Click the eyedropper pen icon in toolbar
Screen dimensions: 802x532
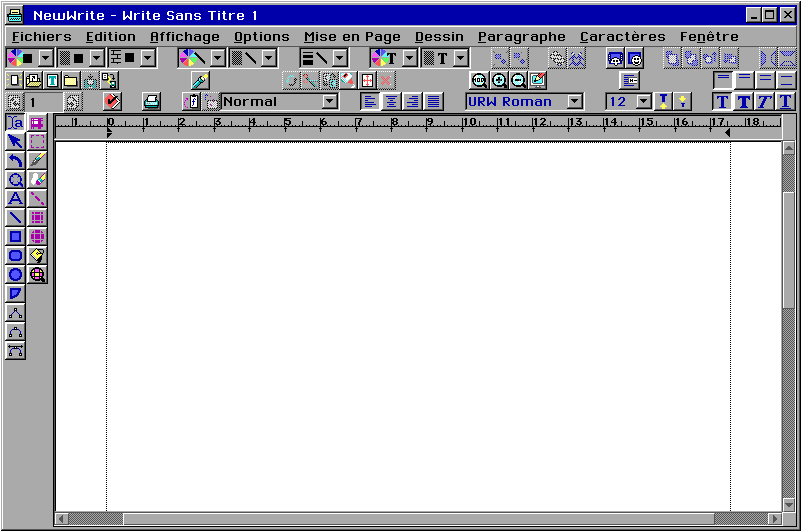200,80
